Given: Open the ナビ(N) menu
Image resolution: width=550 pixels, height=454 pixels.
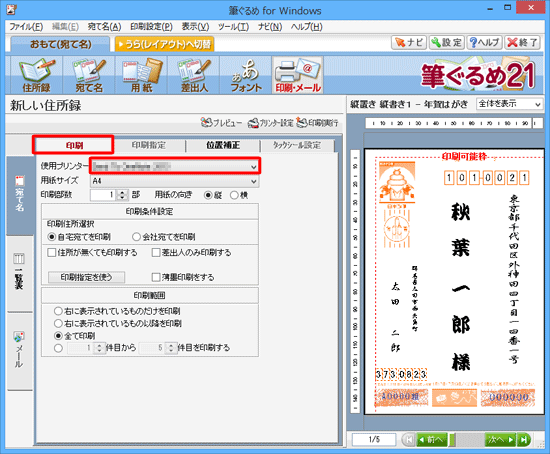Looking at the screenshot, I should tap(270, 27).
